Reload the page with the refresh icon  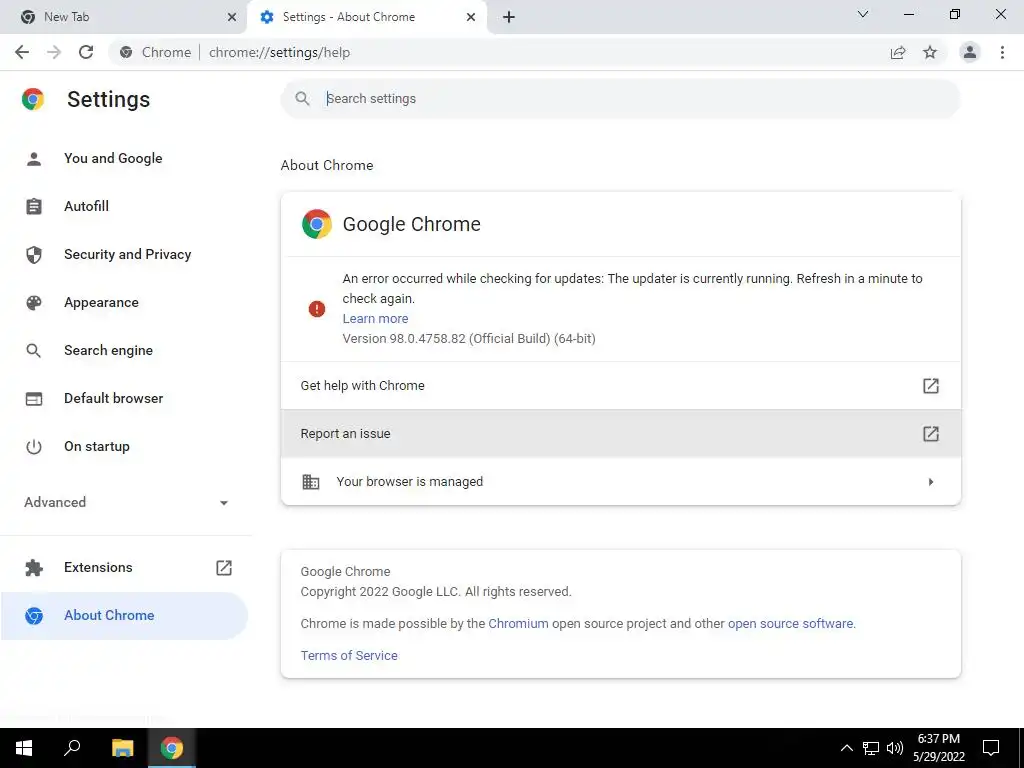click(x=86, y=52)
